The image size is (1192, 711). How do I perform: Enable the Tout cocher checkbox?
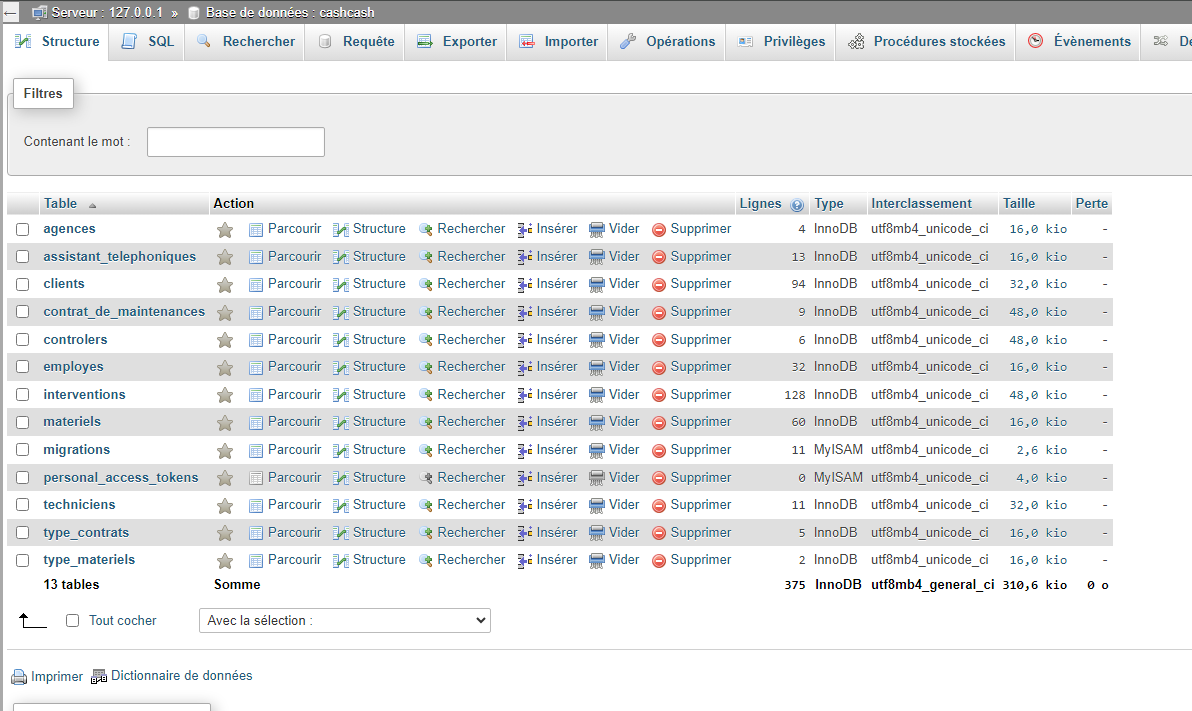click(x=72, y=621)
